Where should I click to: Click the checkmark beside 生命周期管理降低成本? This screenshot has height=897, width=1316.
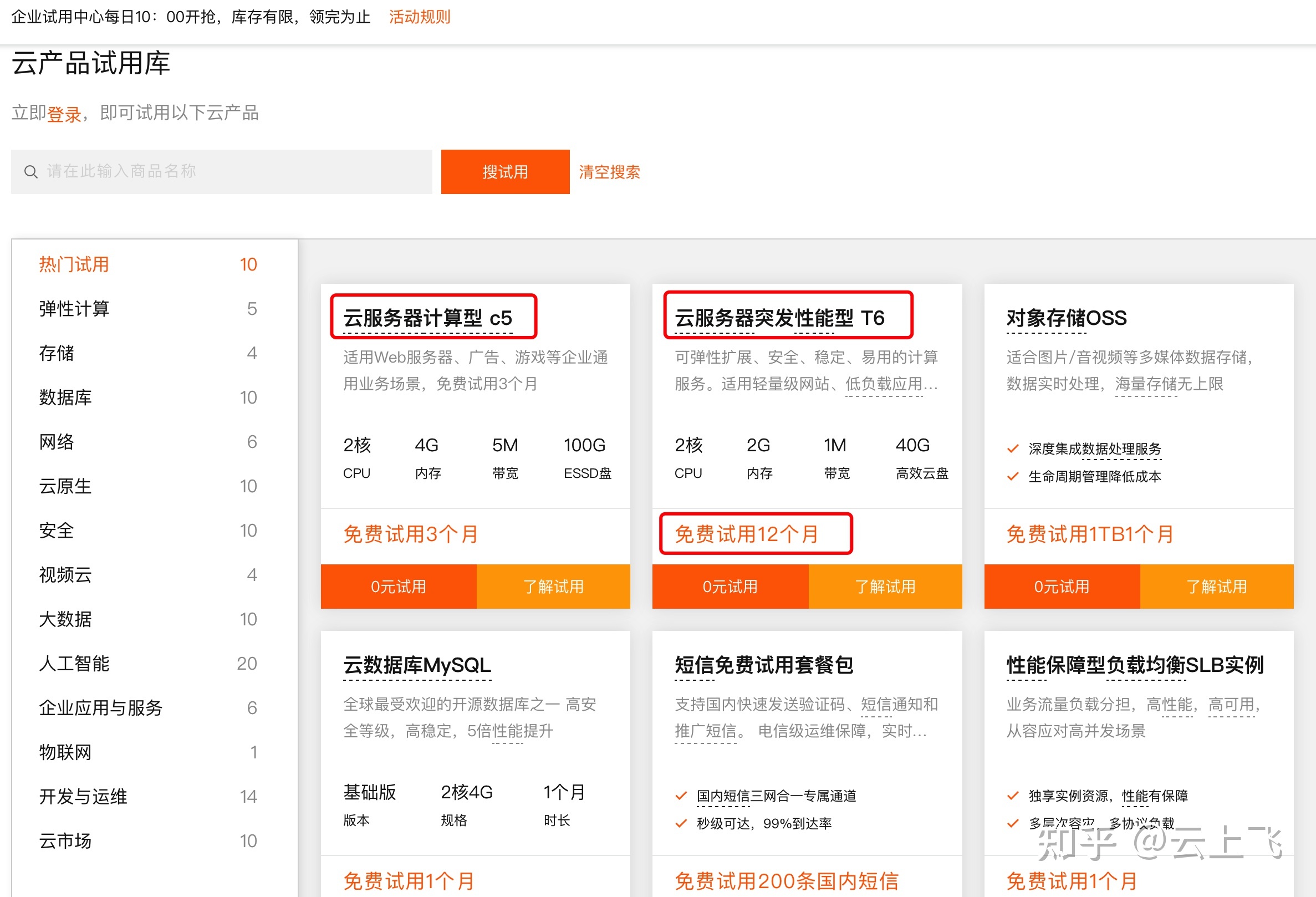pos(1013,476)
